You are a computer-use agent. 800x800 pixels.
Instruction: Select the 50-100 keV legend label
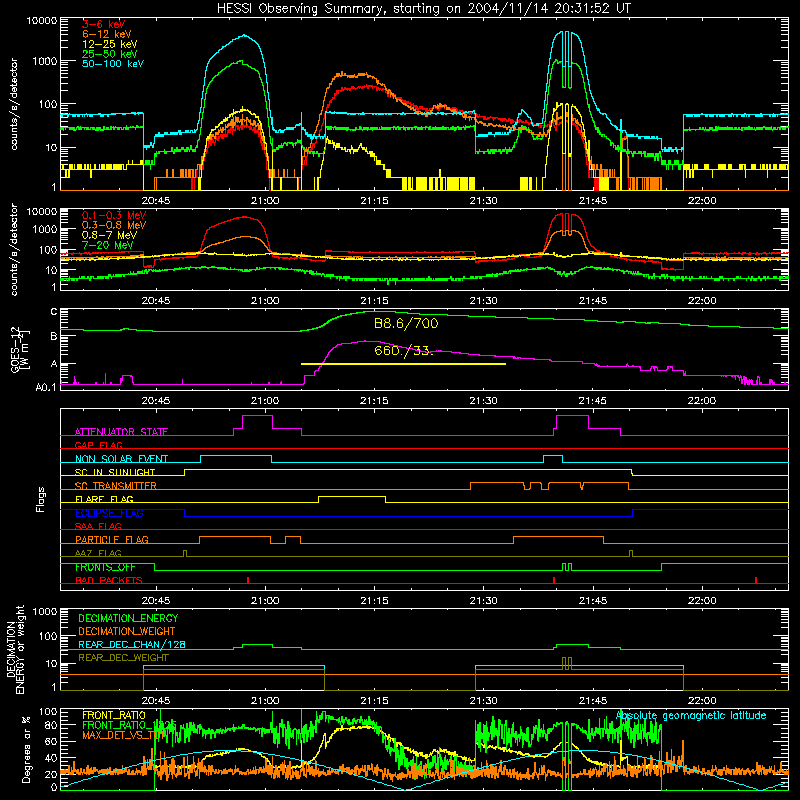pyautogui.click(x=113, y=64)
